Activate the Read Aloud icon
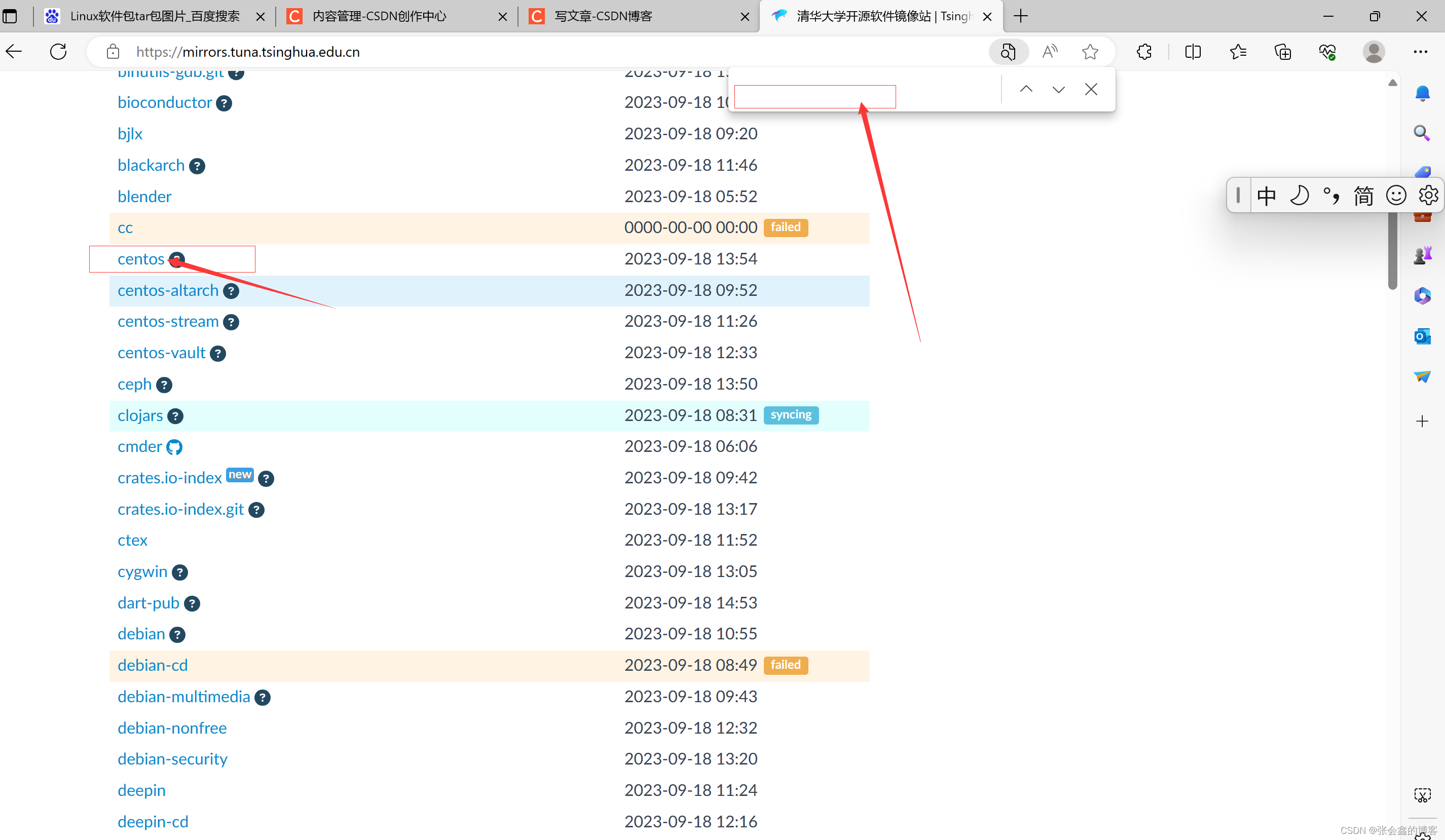 1049,52
